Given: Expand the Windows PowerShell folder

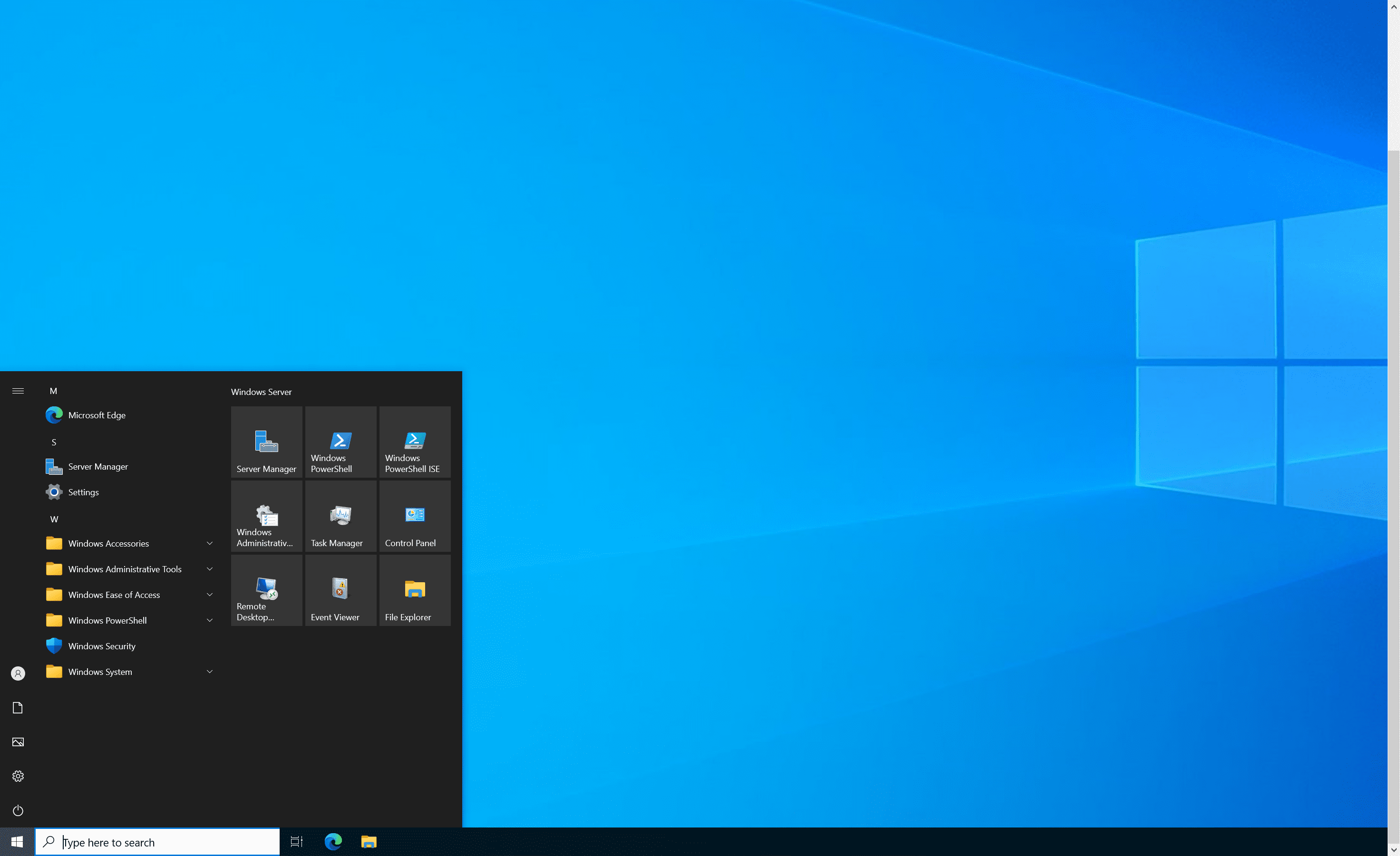Looking at the screenshot, I should (x=128, y=620).
